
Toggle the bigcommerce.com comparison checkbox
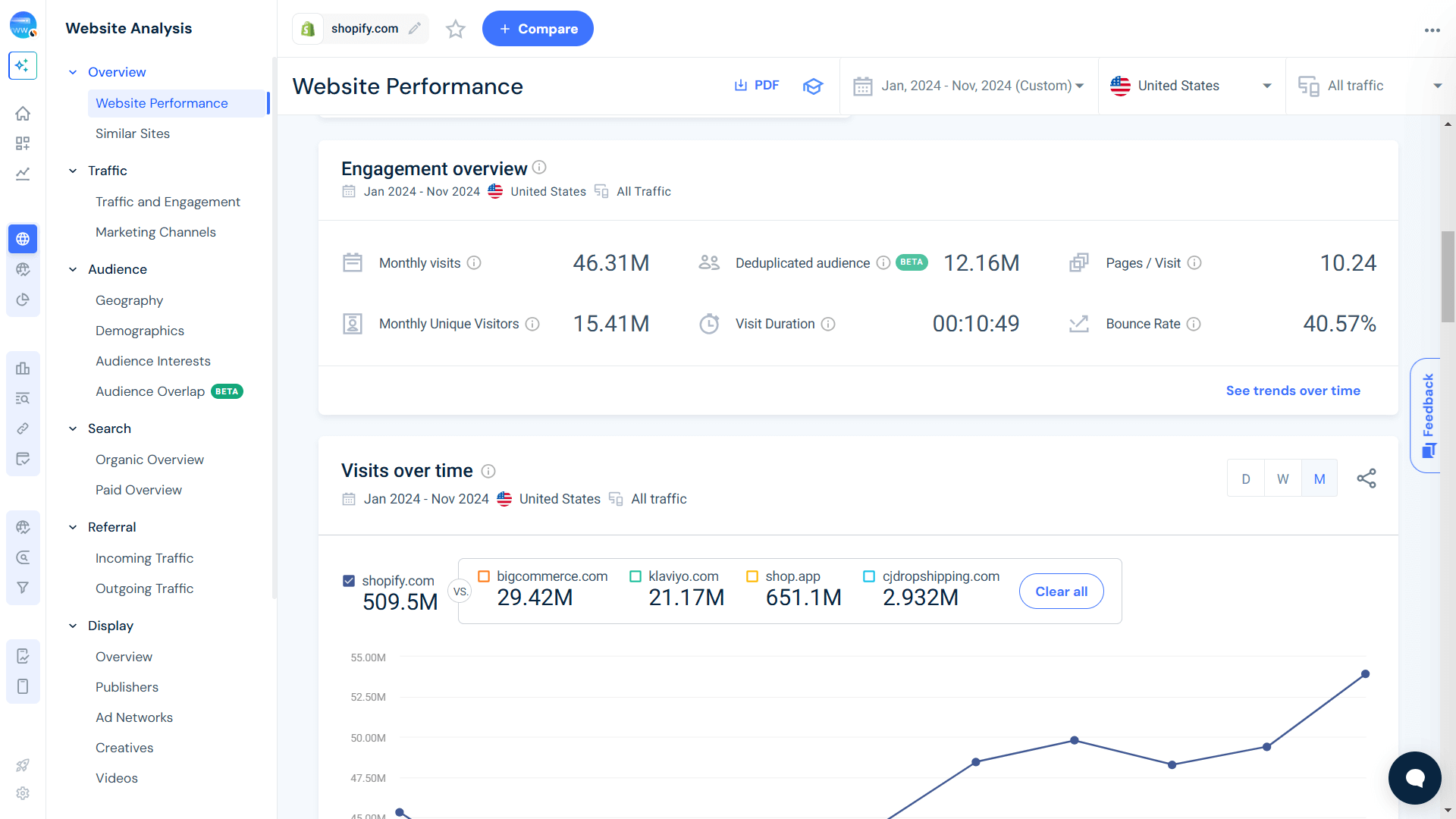pos(485,576)
